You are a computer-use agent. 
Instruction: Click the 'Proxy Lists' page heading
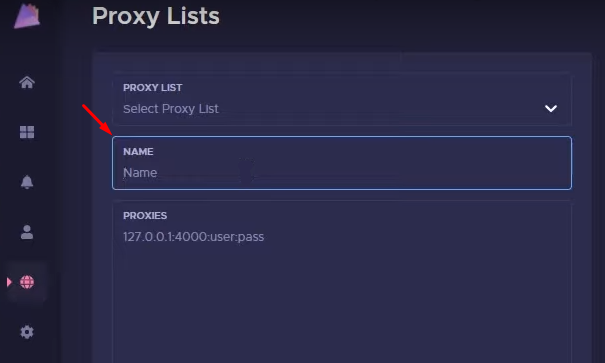click(x=155, y=16)
